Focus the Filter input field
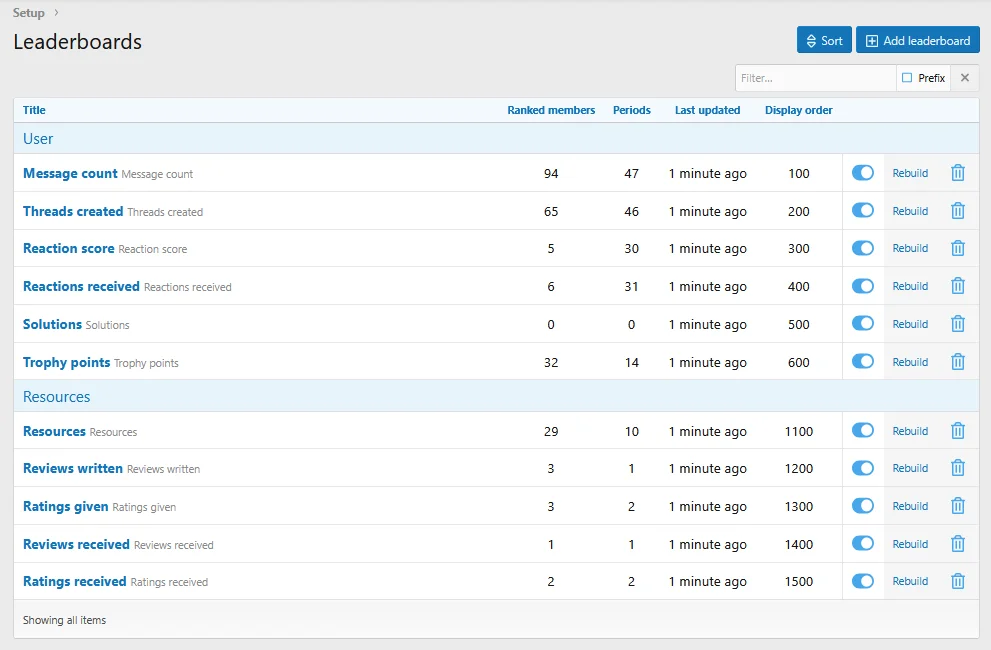991x650 pixels. point(815,78)
